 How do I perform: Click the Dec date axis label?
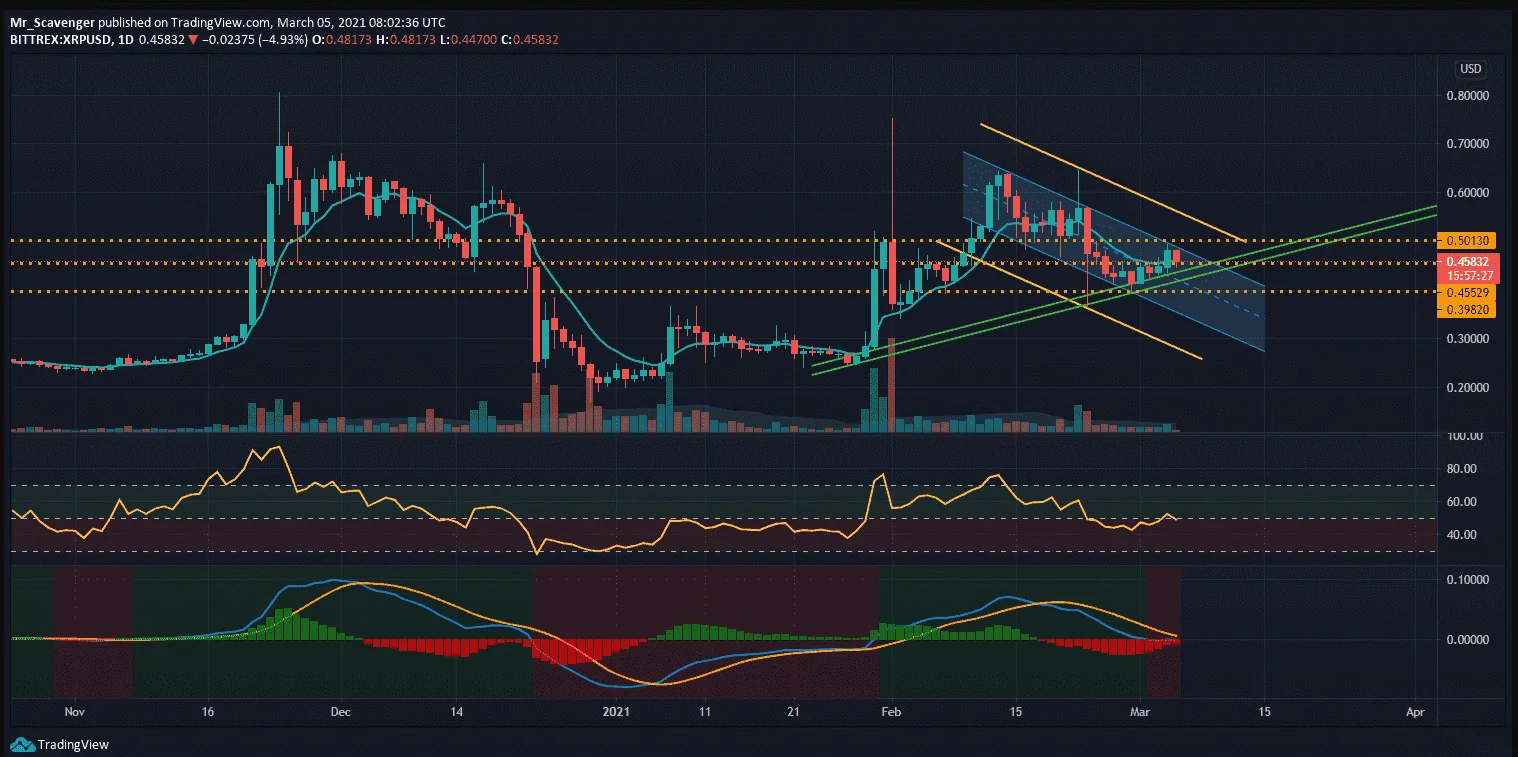(x=342, y=713)
